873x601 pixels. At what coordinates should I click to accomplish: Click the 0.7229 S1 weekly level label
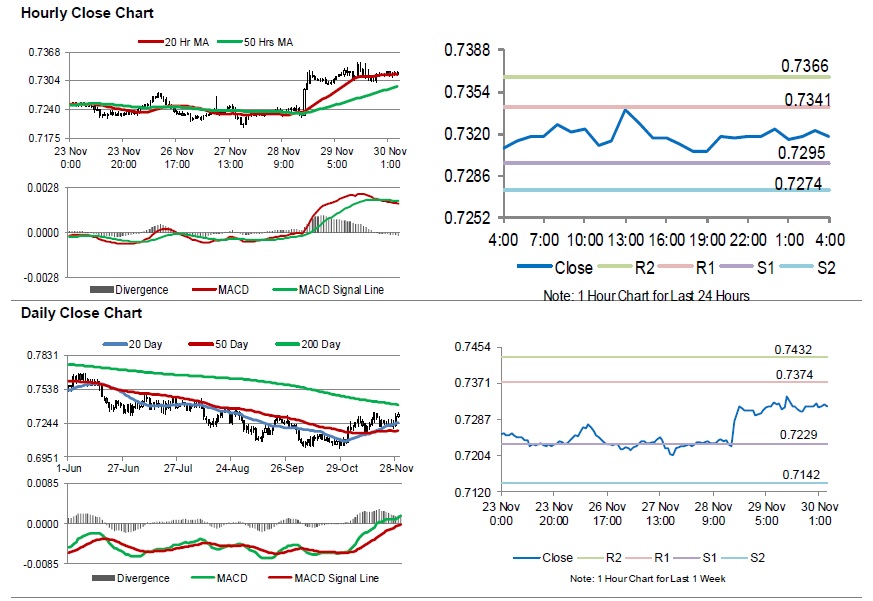pos(799,434)
